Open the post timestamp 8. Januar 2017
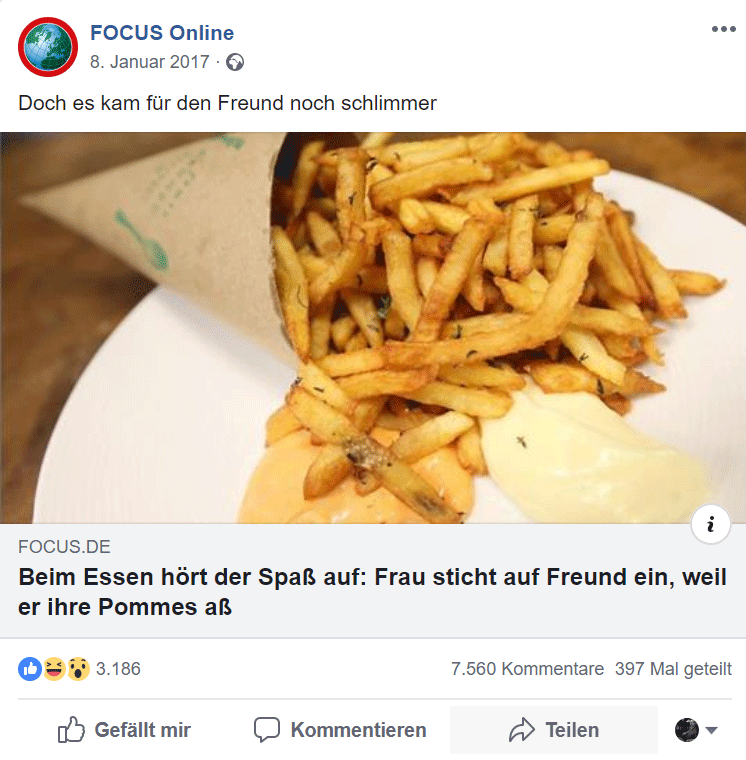The width and height of the screenshot is (746, 760). pyautogui.click(x=149, y=62)
